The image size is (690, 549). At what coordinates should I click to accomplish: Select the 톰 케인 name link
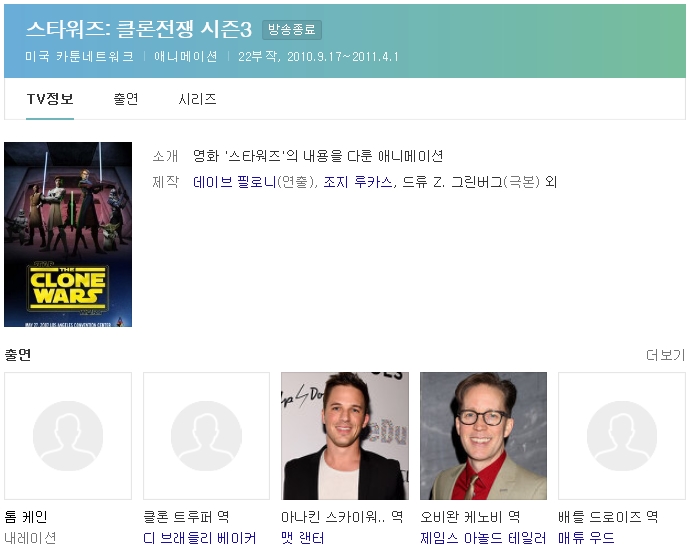point(26,517)
